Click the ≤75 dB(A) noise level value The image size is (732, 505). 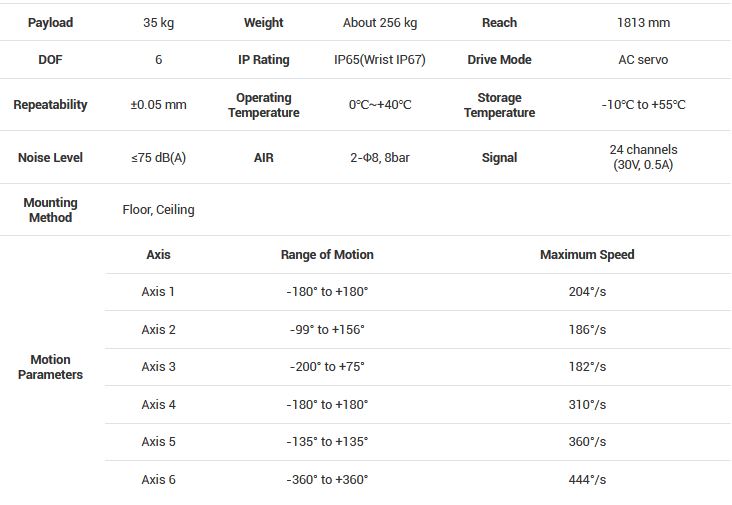[x=158, y=158]
